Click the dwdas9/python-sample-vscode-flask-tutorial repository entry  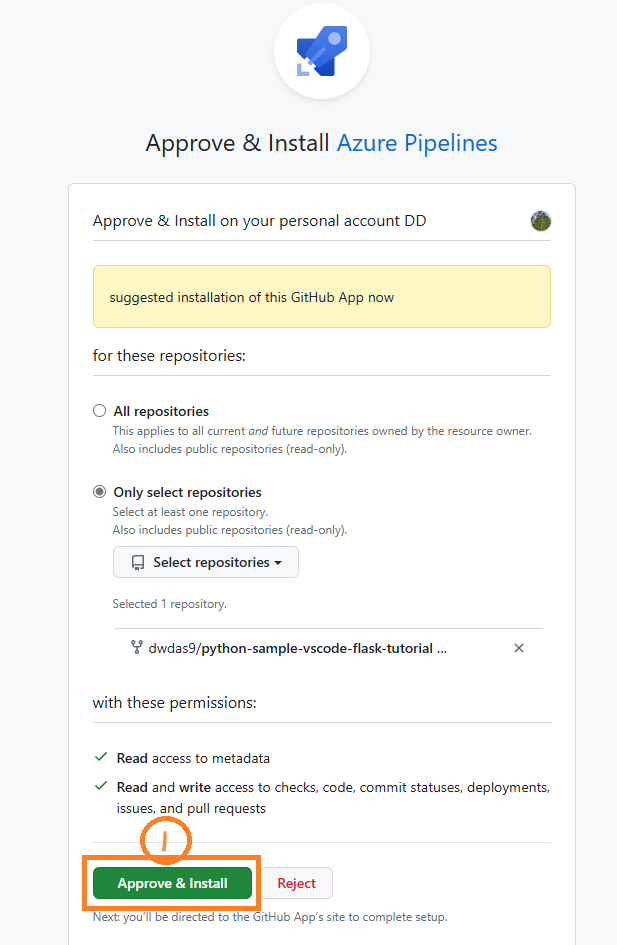(x=298, y=648)
